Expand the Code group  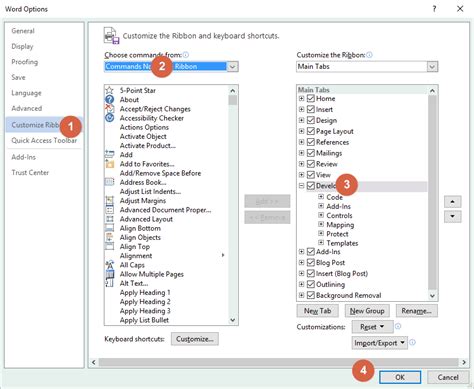click(321, 197)
